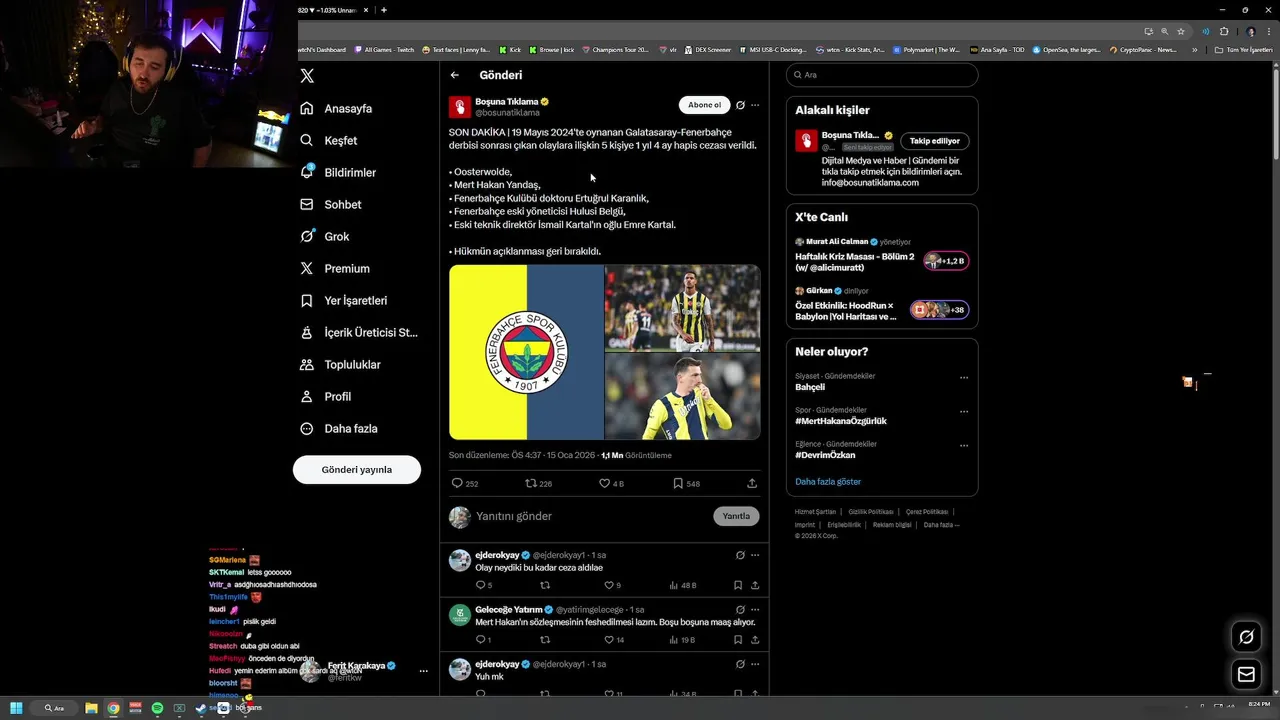Click Grok icon on main post
The height and width of the screenshot is (720, 1280).
[740, 105]
